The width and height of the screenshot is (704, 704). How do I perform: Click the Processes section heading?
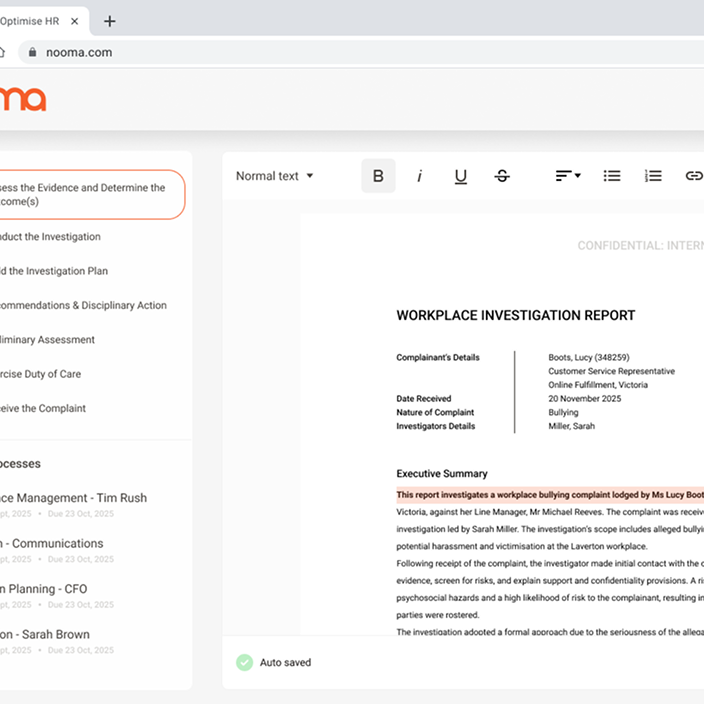click(20, 463)
